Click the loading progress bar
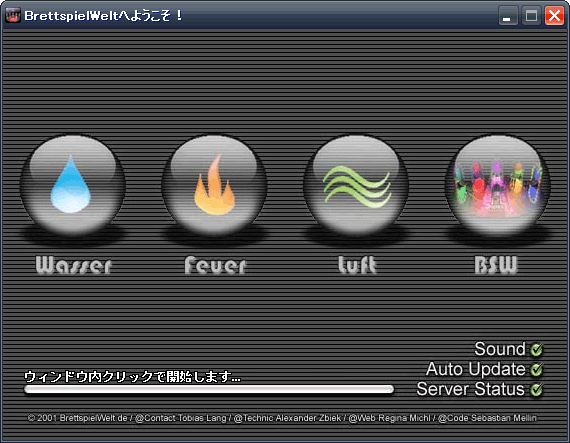 coord(209,389)
